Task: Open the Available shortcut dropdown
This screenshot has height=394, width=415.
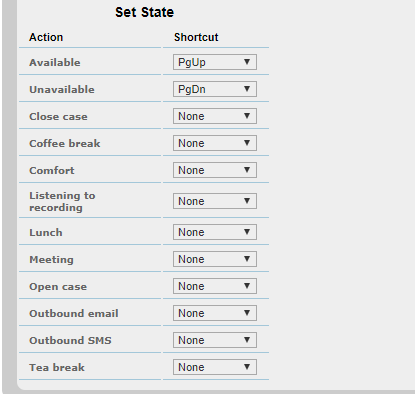Action: pyautogui.click(x=215, y=62)
